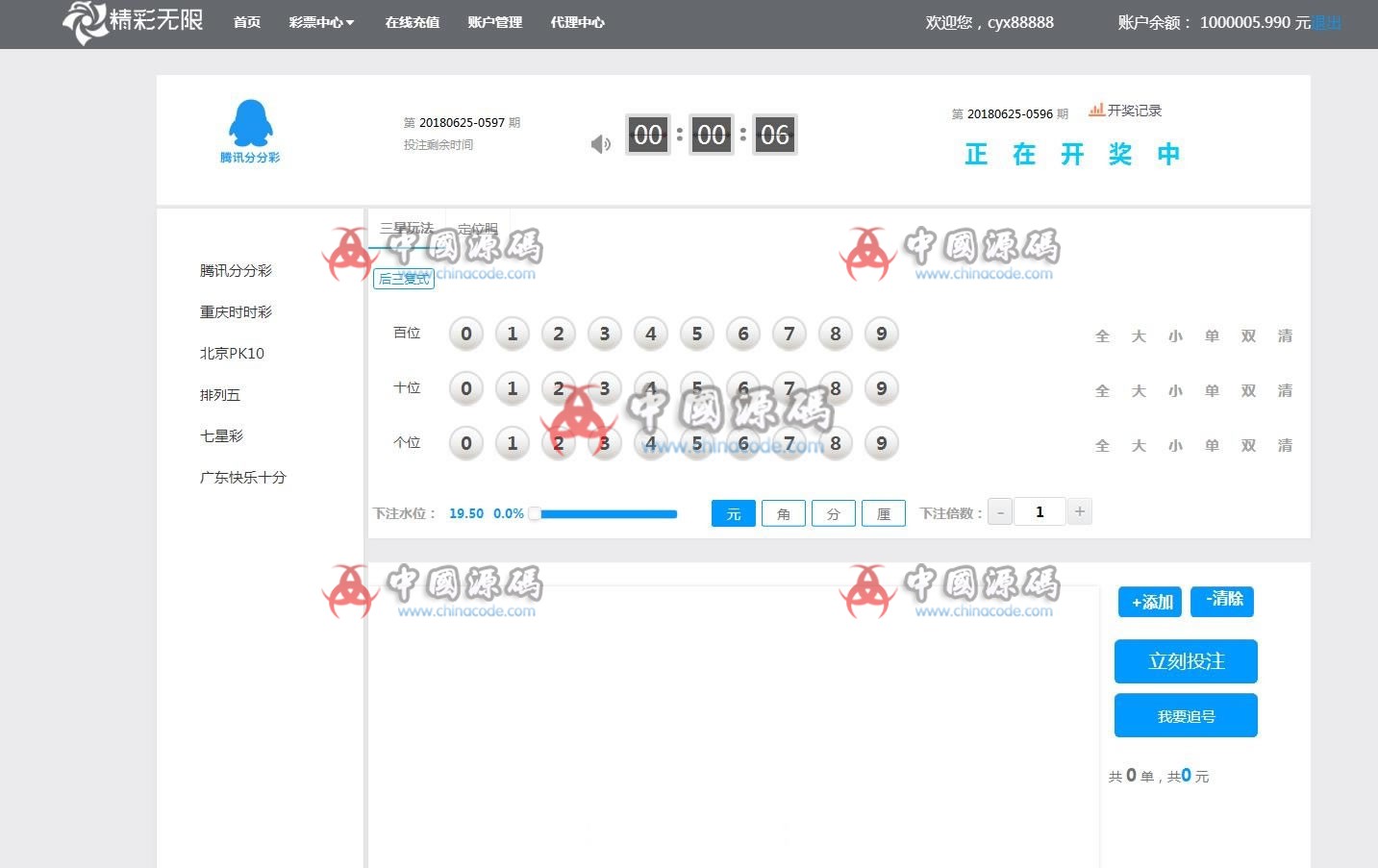The width and height of the screenshot is (1378, 868).
Task: Pick number 1 in 个位 row
Action: point(513,443)
